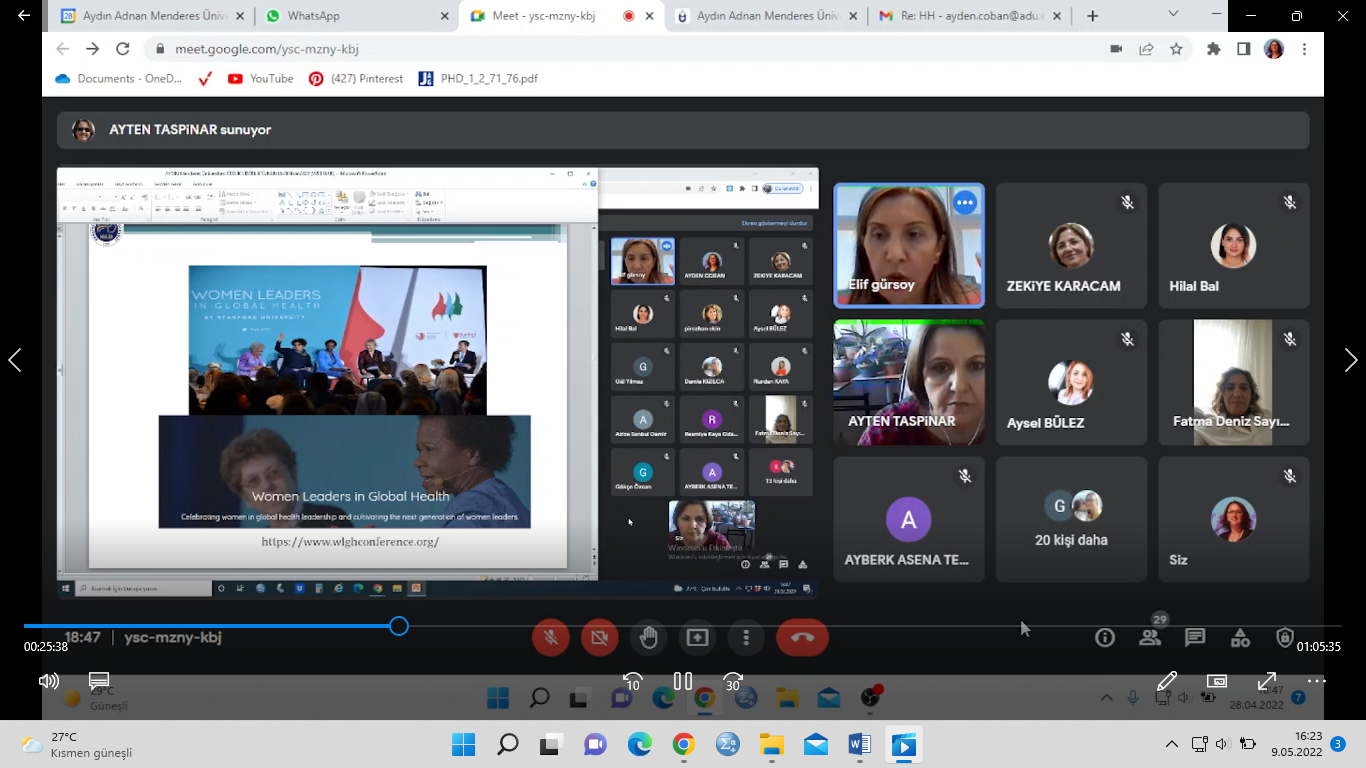
Task: Enter fullscreen with the player's expand icon
Action: pyautogui.click(x=1266, y=681)
